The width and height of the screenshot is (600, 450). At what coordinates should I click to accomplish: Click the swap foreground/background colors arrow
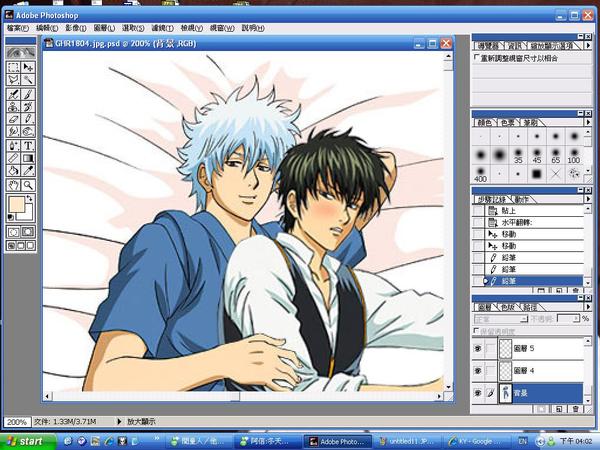(29, 199)
